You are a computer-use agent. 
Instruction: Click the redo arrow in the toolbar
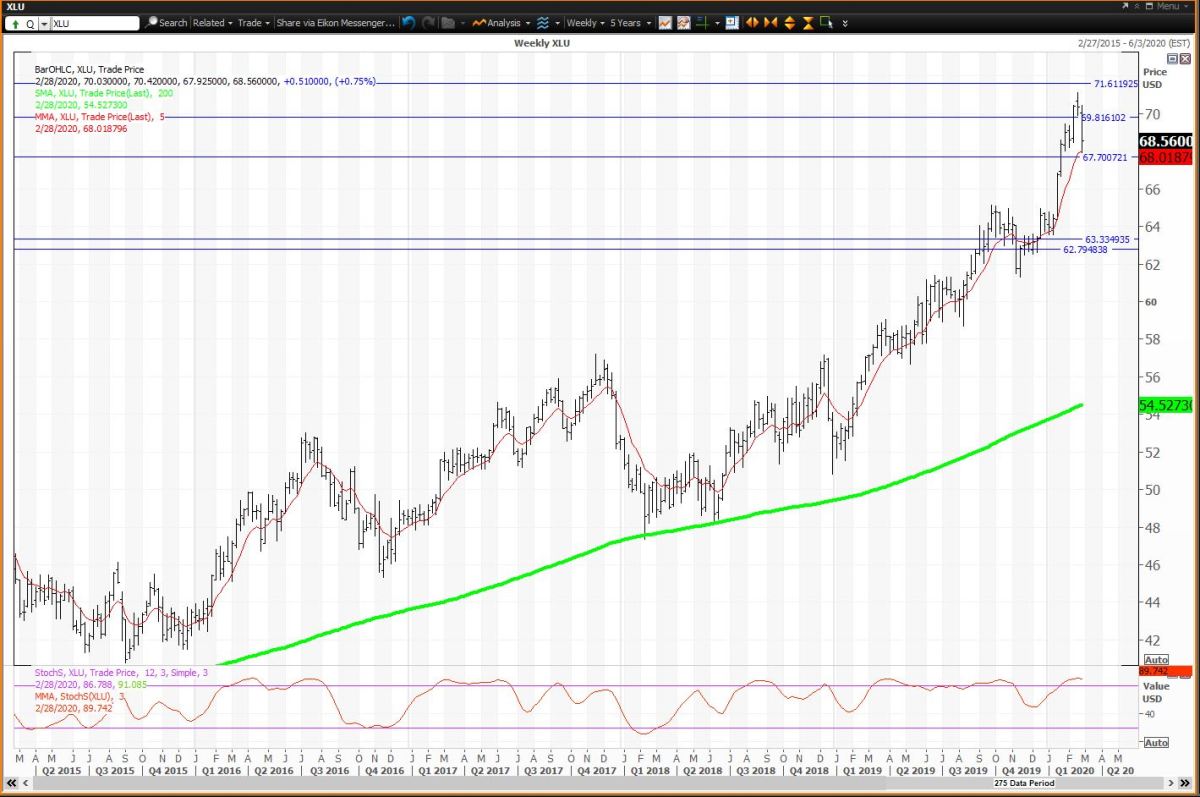click(x=429, y=22)
